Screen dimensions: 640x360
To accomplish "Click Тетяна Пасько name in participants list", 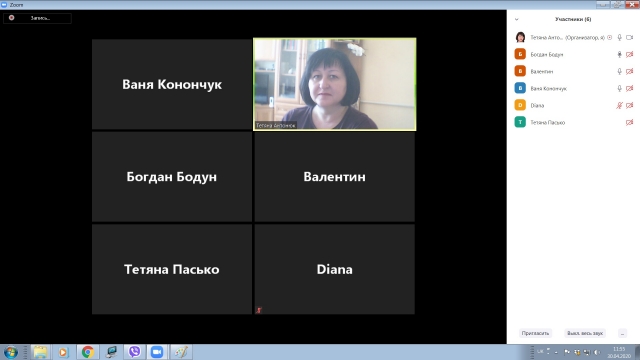I will (547, 122).
